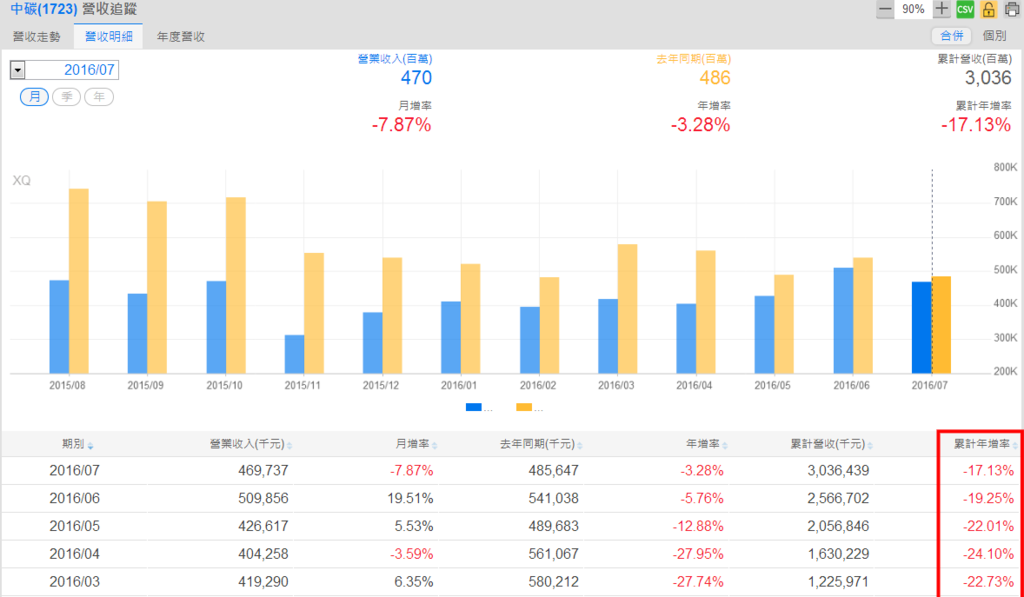Click yearly growth -27.95% cell

[x=698, y=554]
